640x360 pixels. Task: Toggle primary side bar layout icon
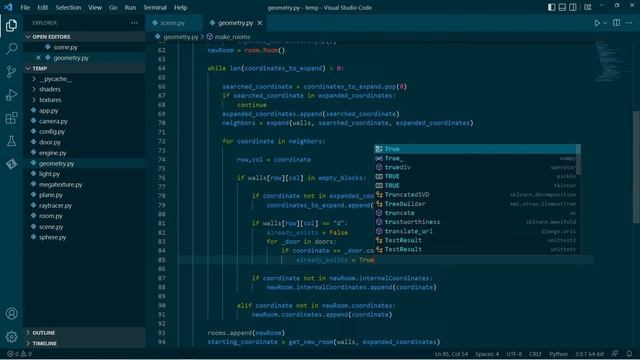click(x=551, y=7)
